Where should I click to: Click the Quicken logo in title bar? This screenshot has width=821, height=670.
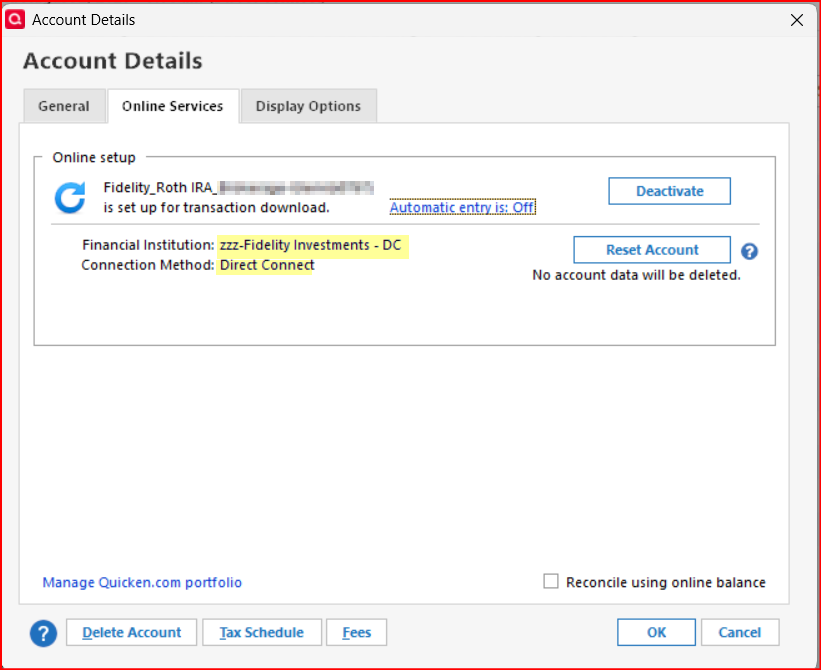(x=15, y=19)
